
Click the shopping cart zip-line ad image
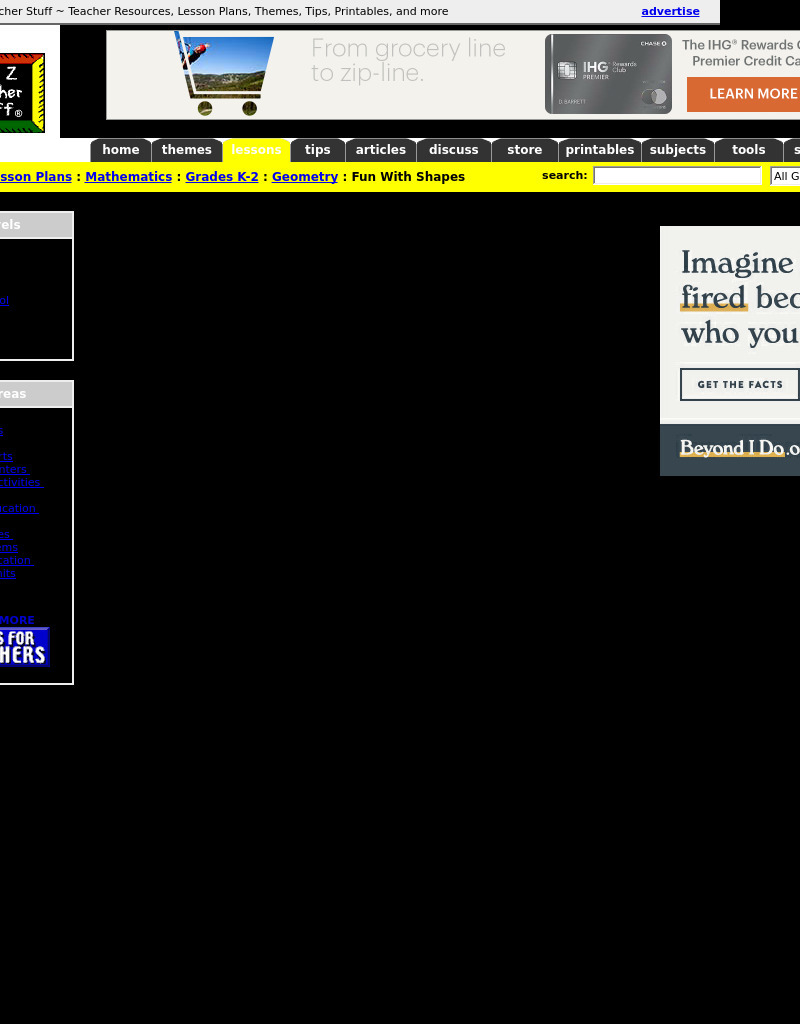click(x=227, y=75)
